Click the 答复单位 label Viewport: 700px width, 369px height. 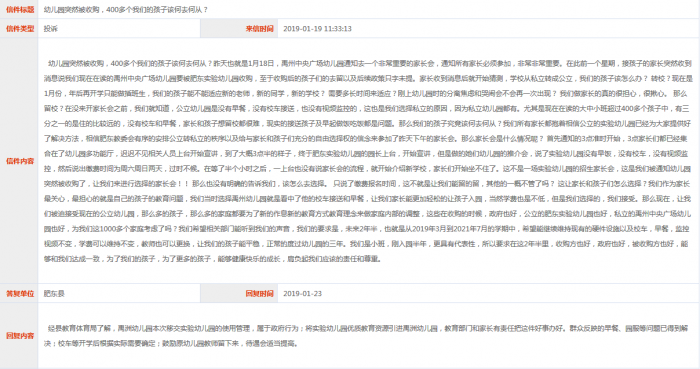[x=20, y=294]
